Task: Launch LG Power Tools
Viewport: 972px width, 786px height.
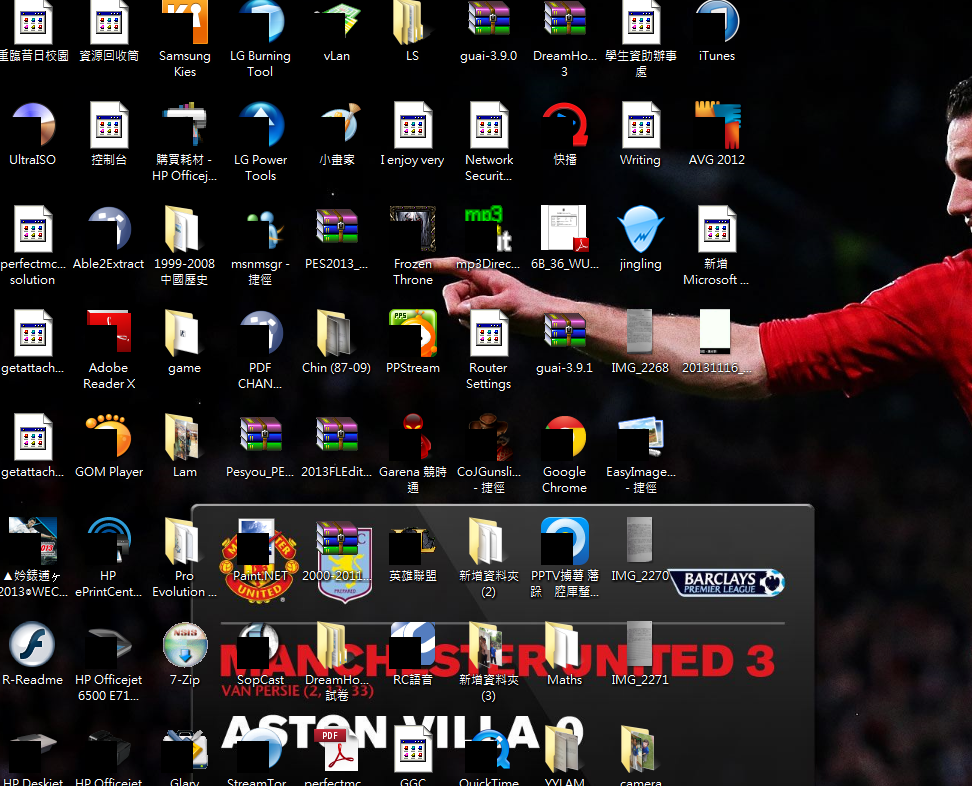Action: [x=260, y=125]
